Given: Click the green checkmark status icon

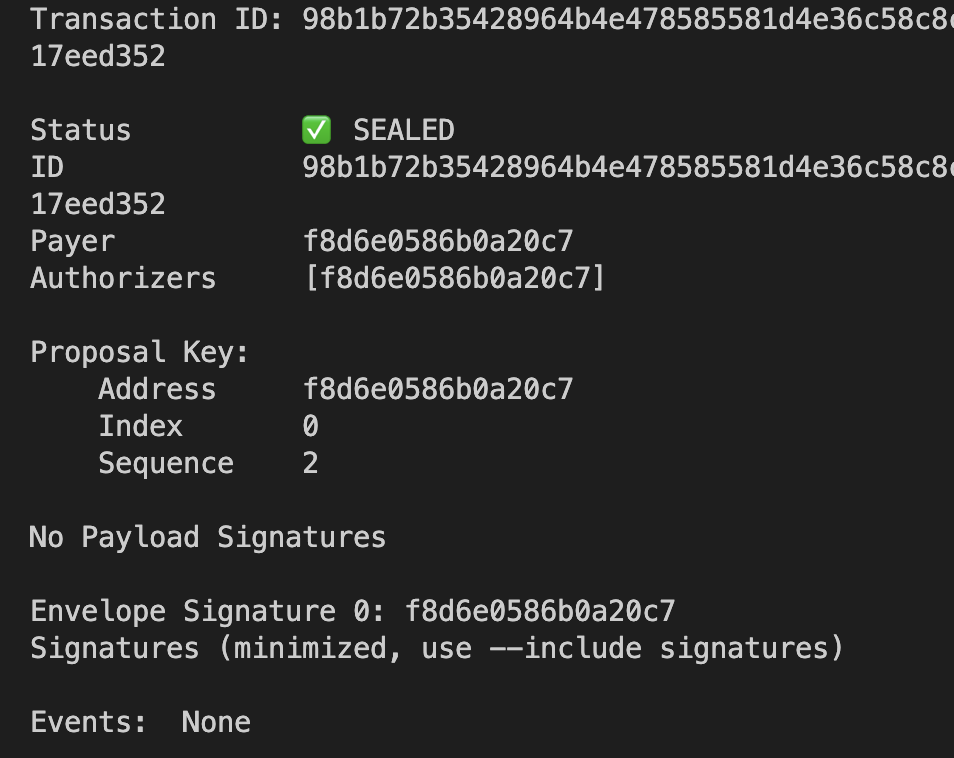Looking at the screenshot, I should pos(316,130).
